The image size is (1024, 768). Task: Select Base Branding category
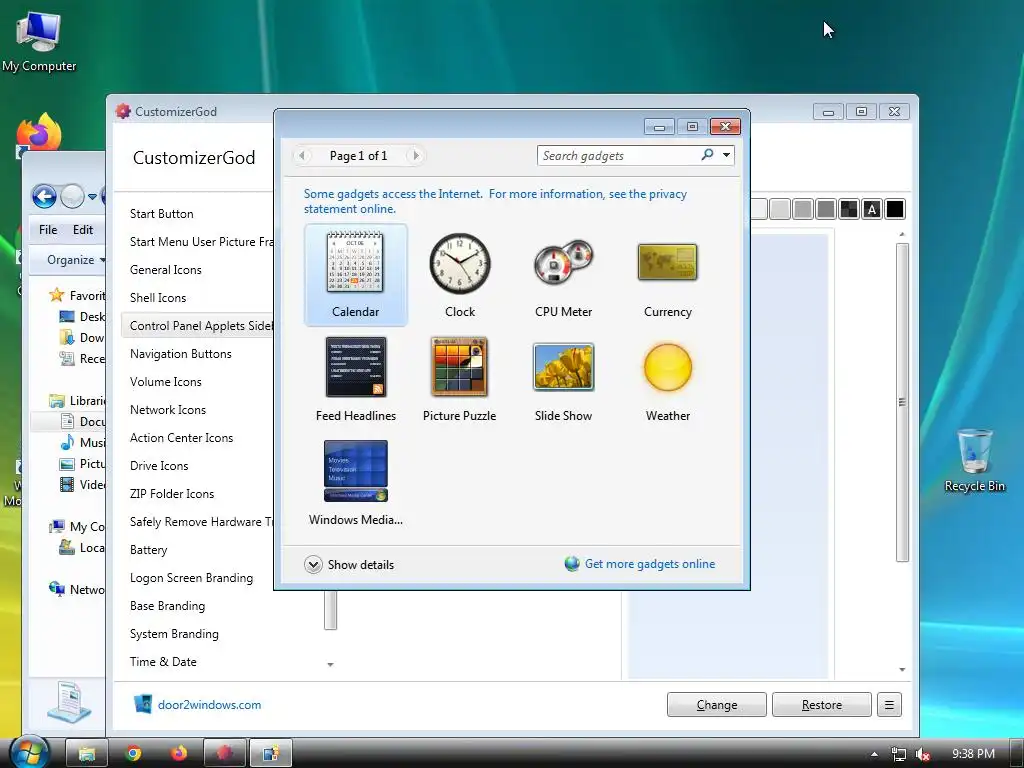point(167,606)
